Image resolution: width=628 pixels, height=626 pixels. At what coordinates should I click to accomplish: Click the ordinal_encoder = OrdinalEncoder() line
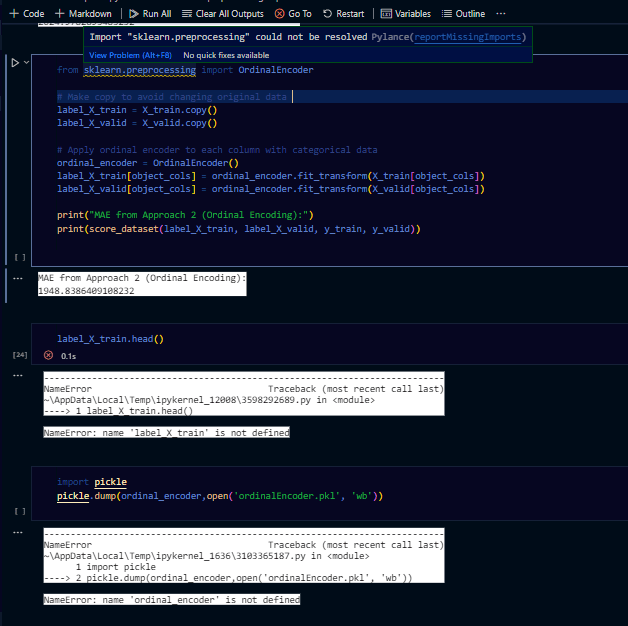pos(148,163)
